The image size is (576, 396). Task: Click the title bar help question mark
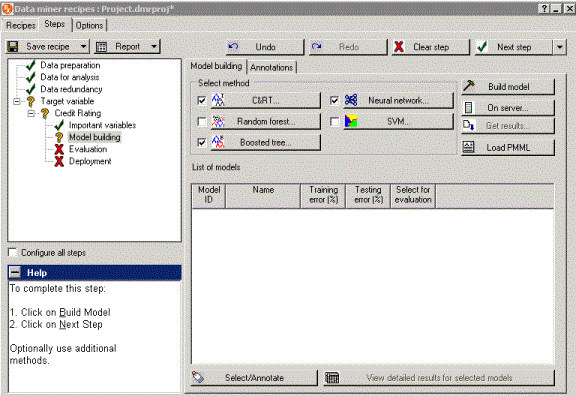point(545,9)
